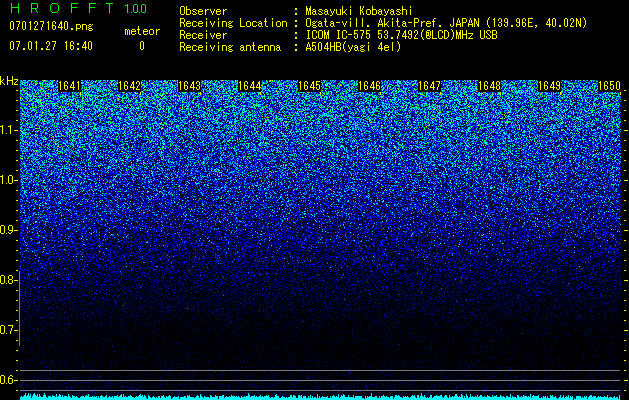
Task: Click the 0.7 kHz axis label
Action: coord(8,330)
